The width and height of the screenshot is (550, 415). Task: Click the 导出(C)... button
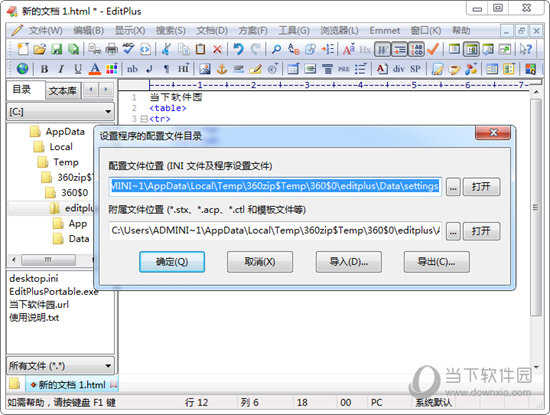click(436, 262)
